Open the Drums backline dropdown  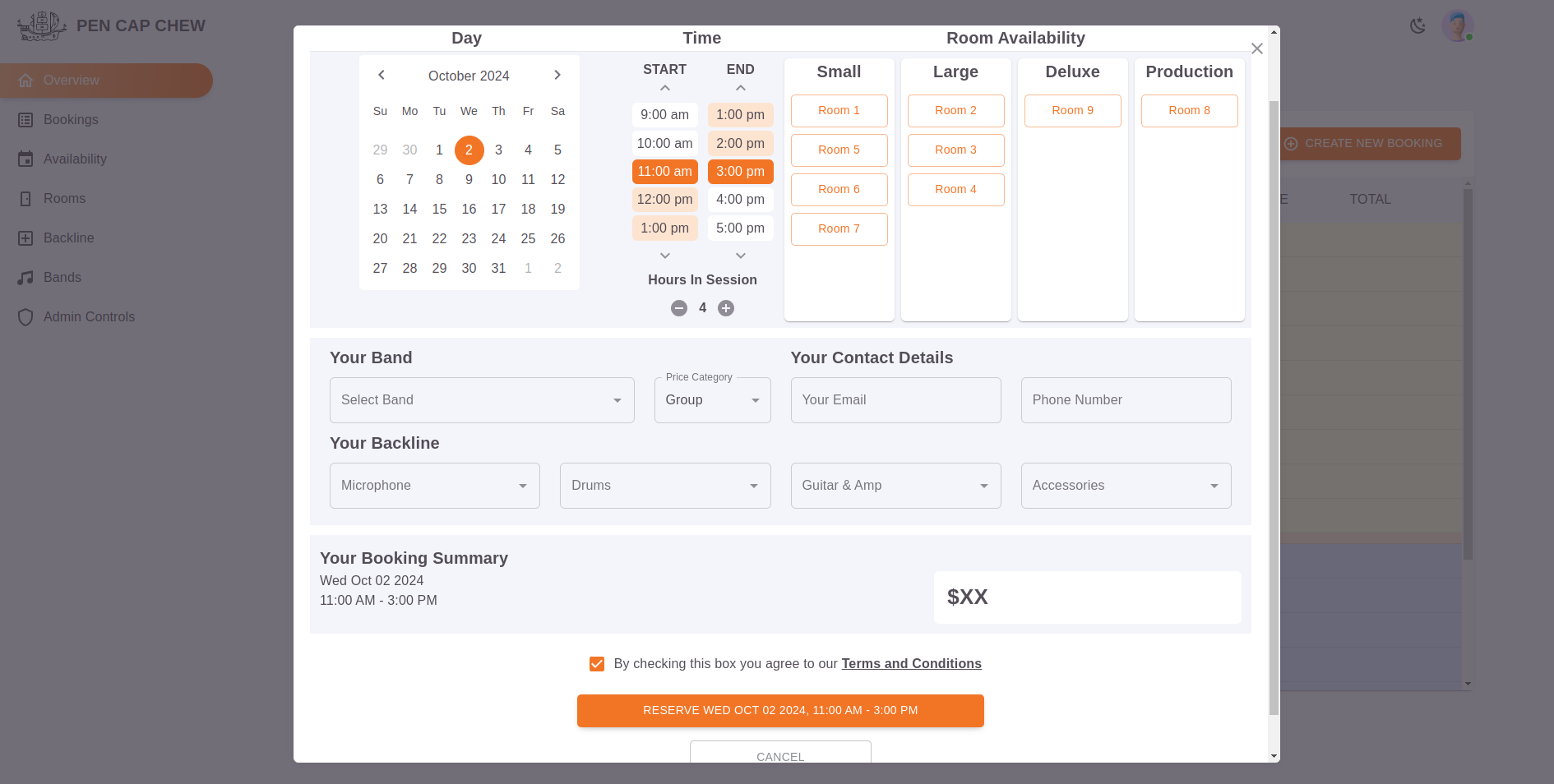pos(664,486)
